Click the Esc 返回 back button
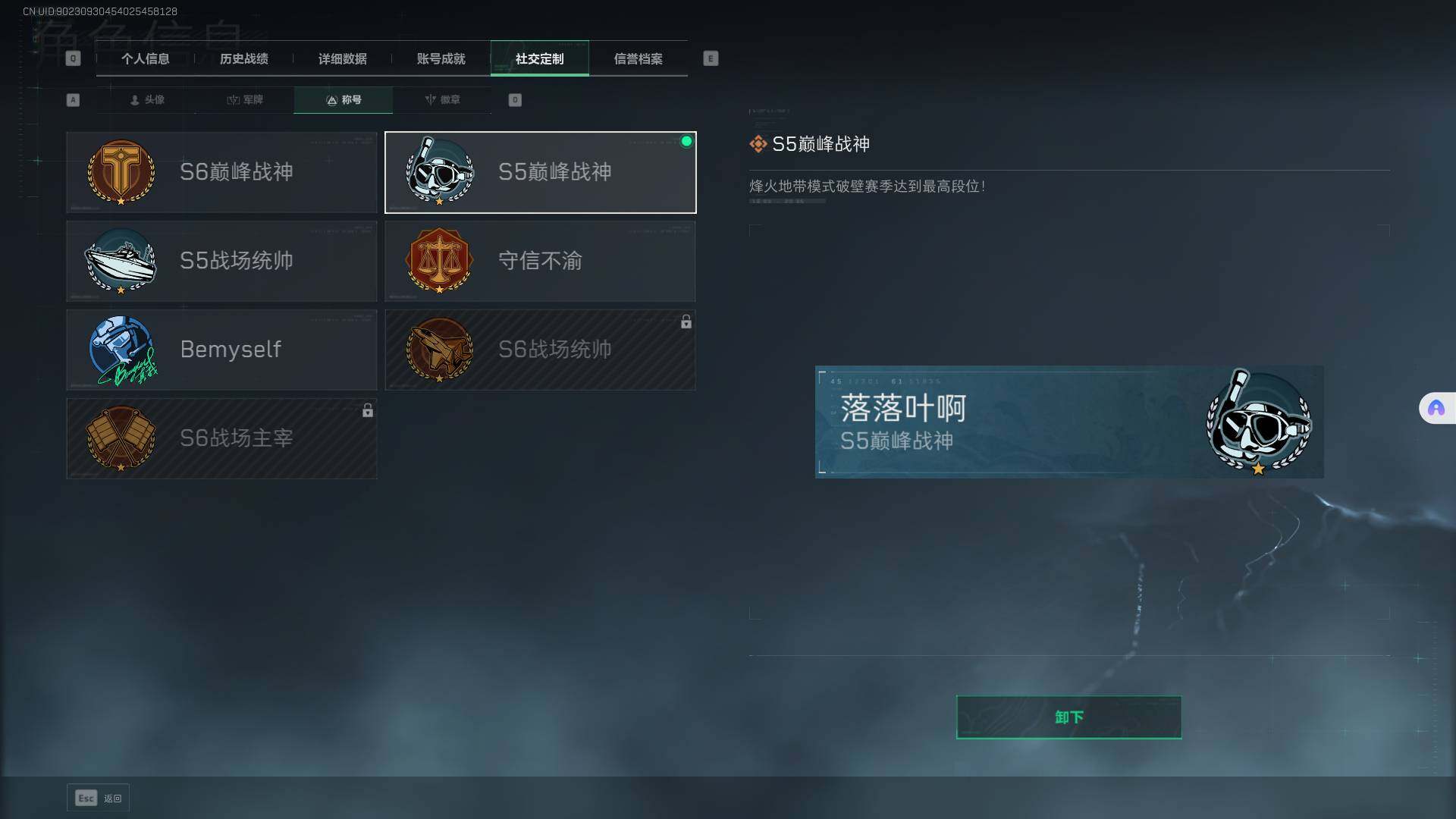The width and height of the screenshot is (1456, 819). point(98,798)
